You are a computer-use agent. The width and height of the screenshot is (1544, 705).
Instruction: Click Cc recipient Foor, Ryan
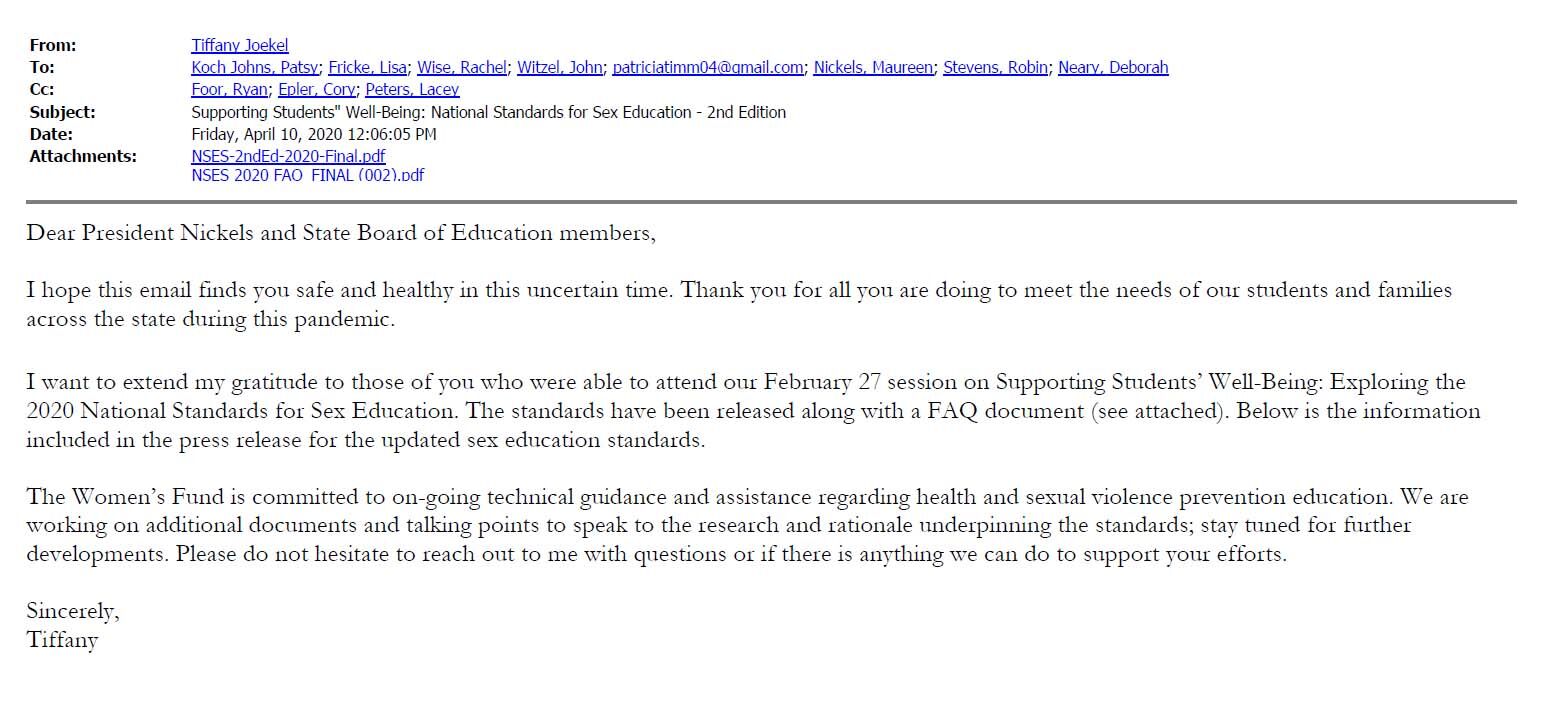pos(229,89)
